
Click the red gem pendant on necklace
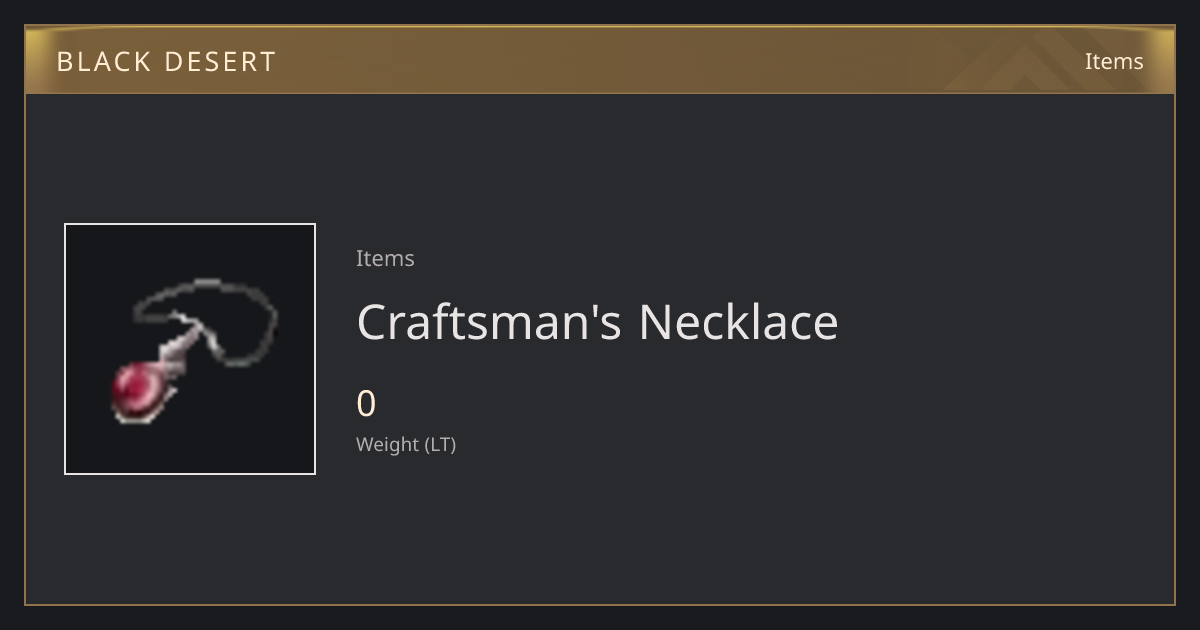pyautogui.click(x=139, y=388)
